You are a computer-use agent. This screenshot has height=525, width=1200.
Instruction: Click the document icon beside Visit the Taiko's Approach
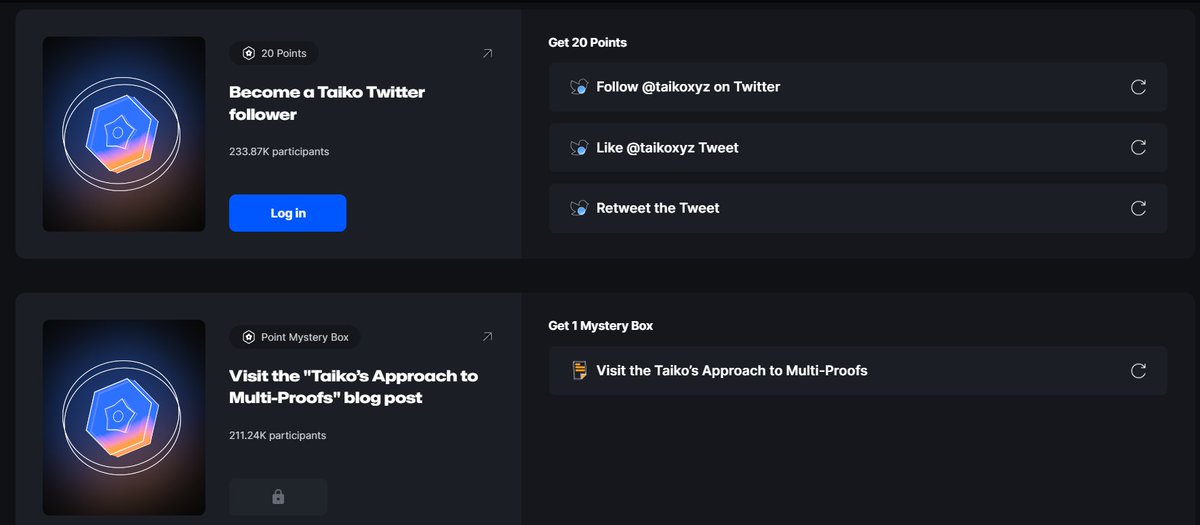tap(579, 371)
